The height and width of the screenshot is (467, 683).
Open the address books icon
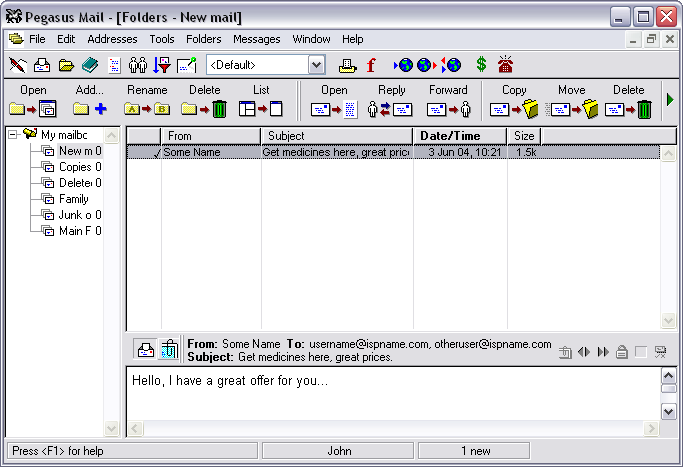click(90, 65)
